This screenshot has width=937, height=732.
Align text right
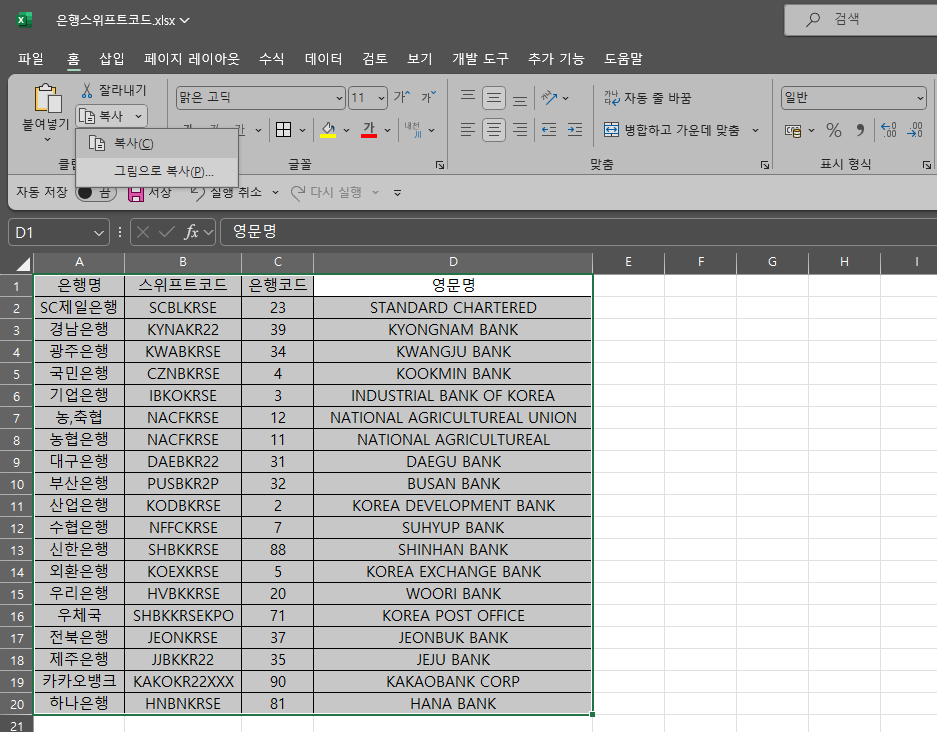coord(520,130)
